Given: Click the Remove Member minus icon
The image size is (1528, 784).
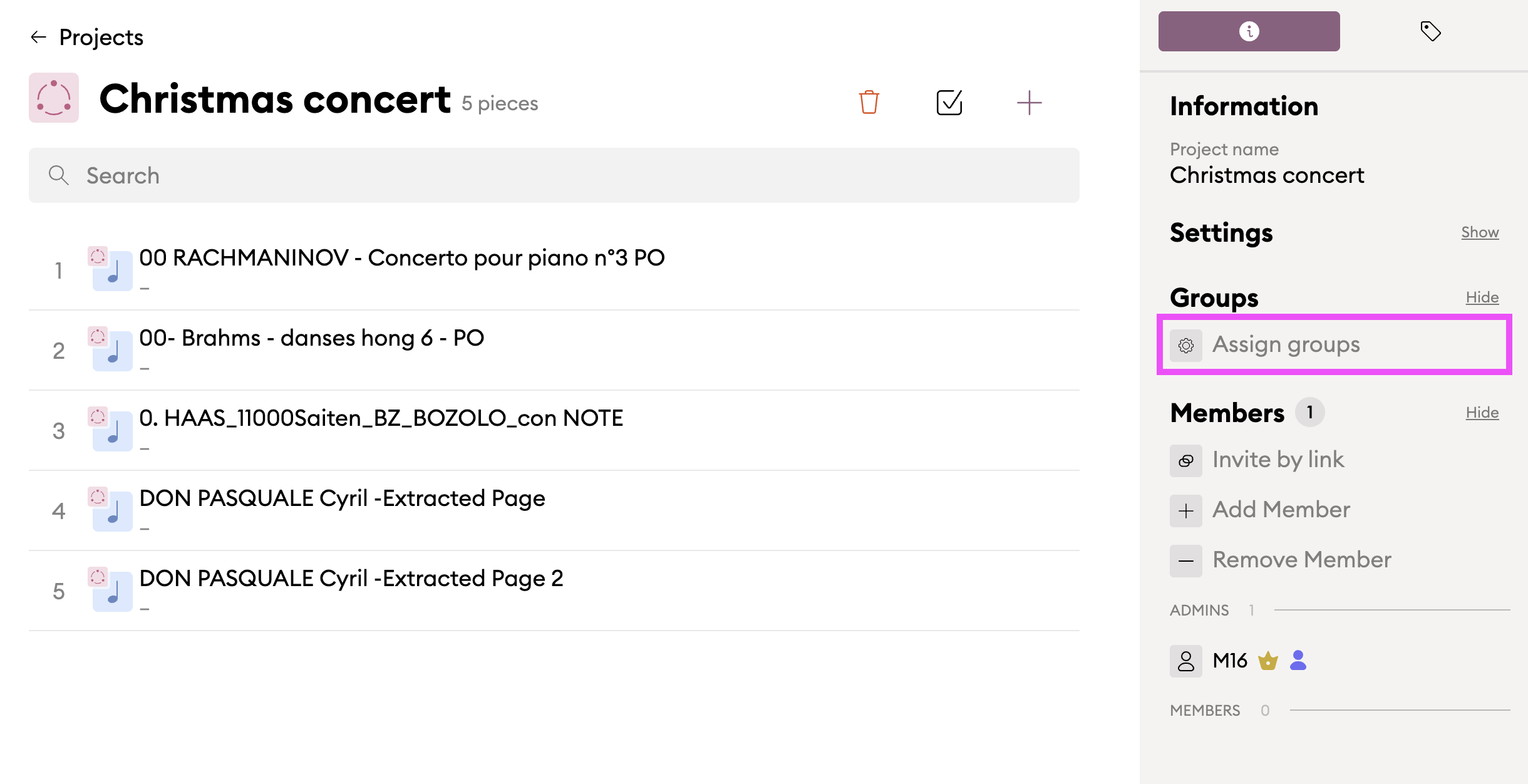Looking at the screenshot, I should (x=1185, y=561).
